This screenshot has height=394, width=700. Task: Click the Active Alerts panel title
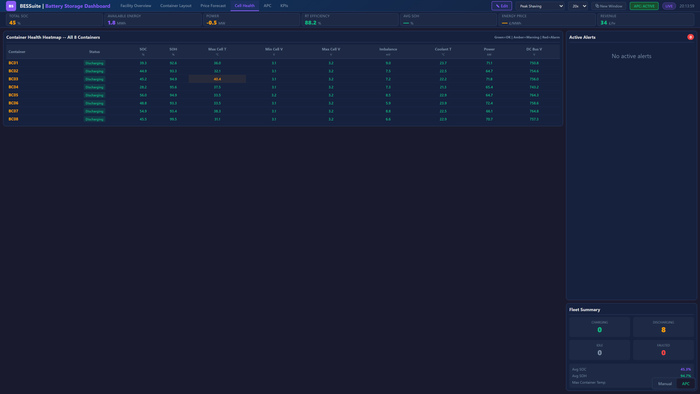tap(582, 37)
